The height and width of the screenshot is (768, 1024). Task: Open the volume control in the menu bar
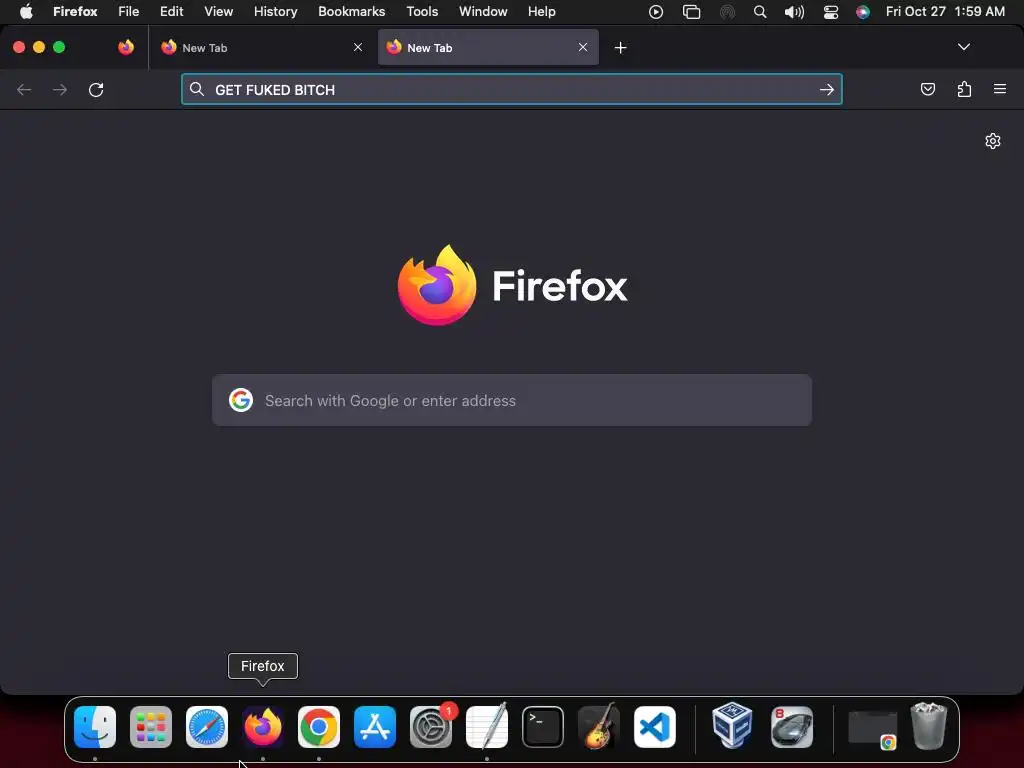[x=794, y=12]
